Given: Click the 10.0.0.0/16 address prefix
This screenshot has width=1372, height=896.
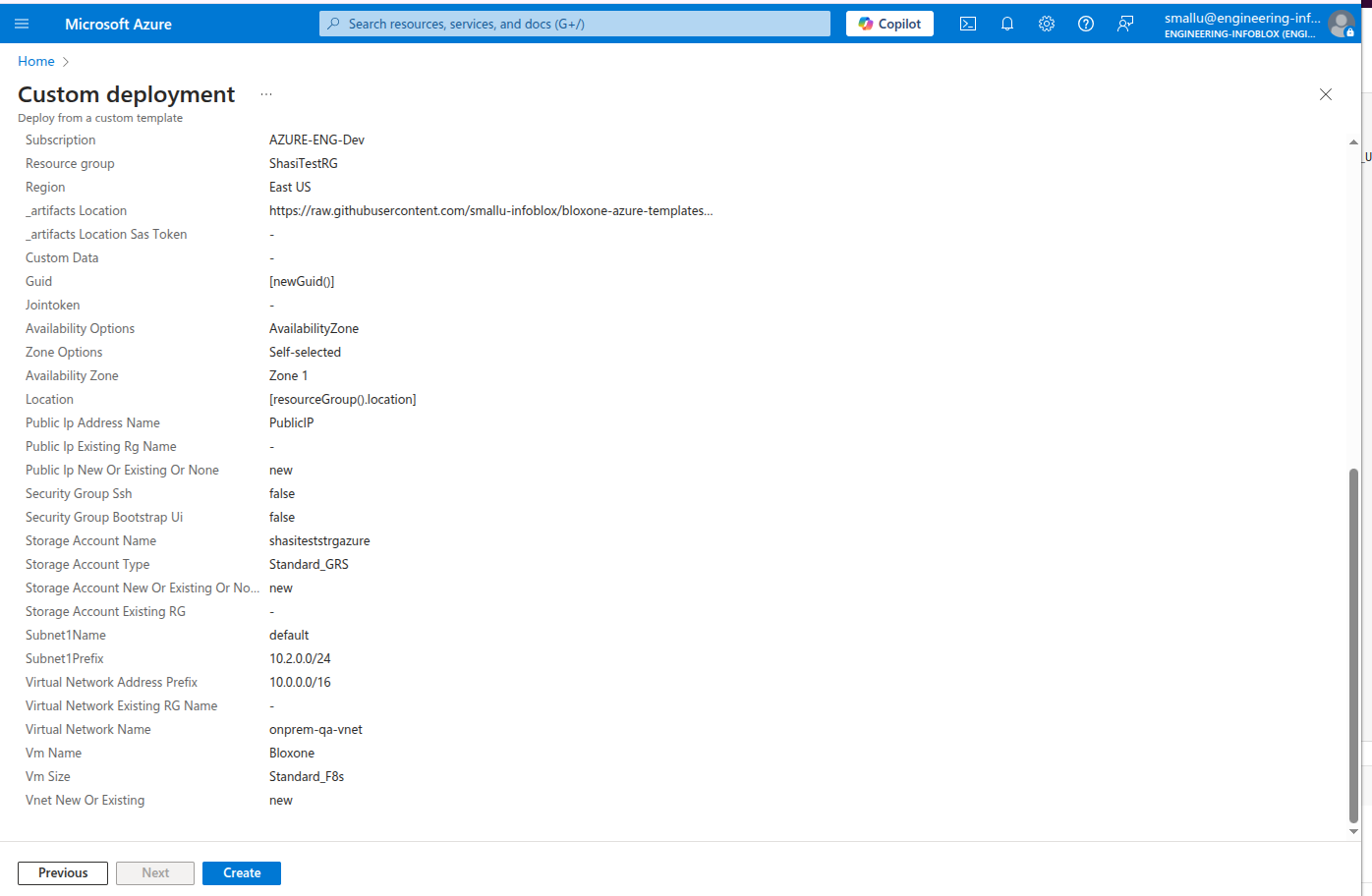Looking at the screenshot, I should (300, 682).
